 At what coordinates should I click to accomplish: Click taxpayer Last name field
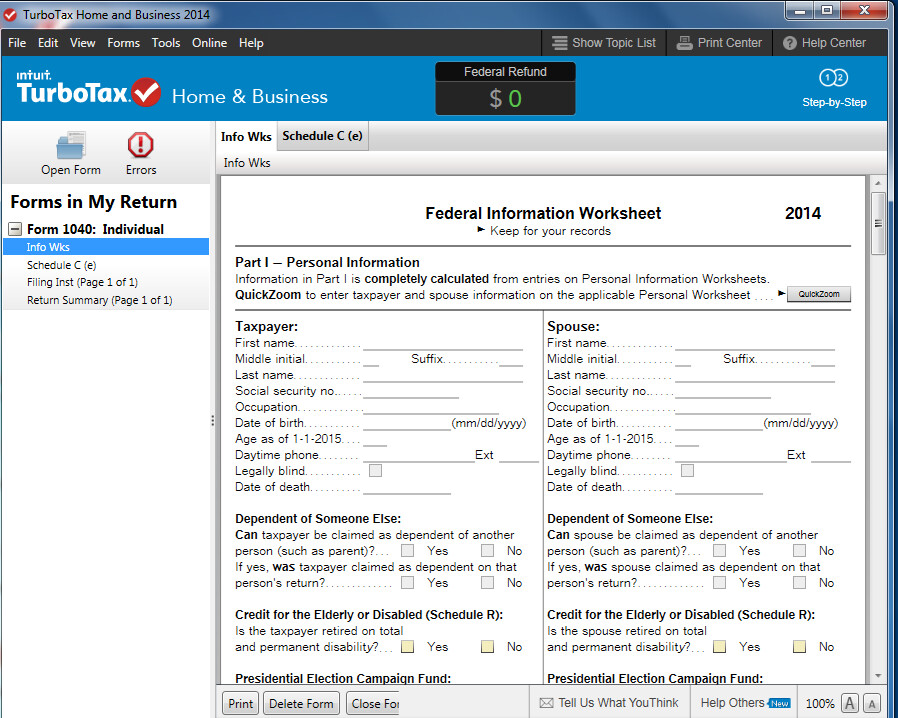pyautogui.click(x=443, y=375)
